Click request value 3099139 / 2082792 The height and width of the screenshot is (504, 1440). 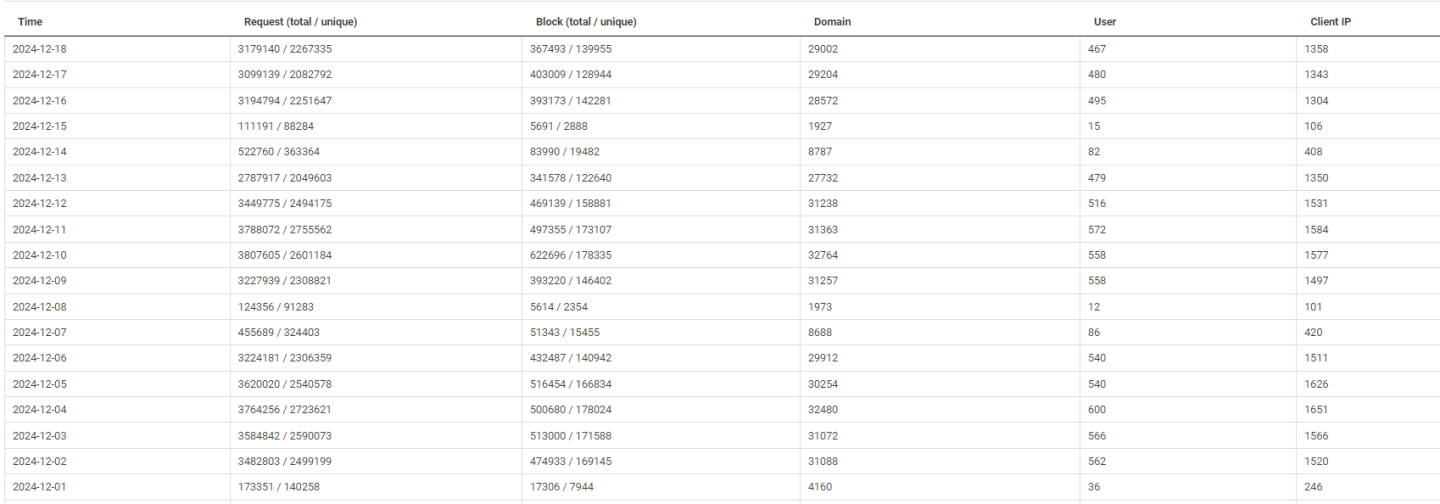tap(286, 75)
